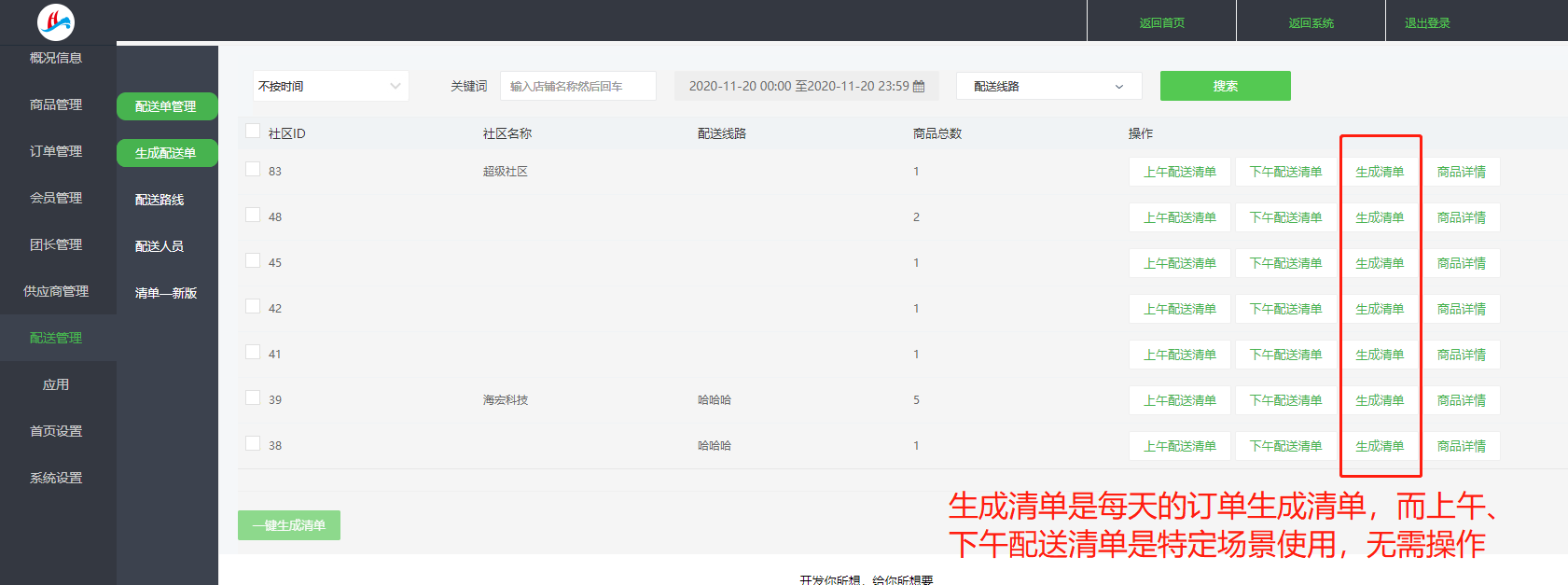Select 配送单管理 submenu item
Viewport: 1568px width, 585px height.
(x=167, y=106)
